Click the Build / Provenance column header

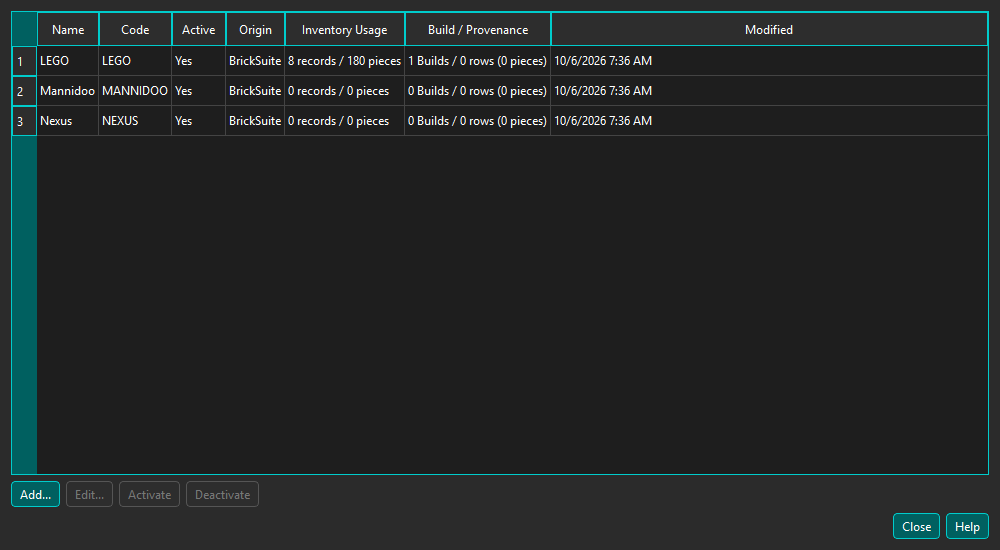coord(478,29)
